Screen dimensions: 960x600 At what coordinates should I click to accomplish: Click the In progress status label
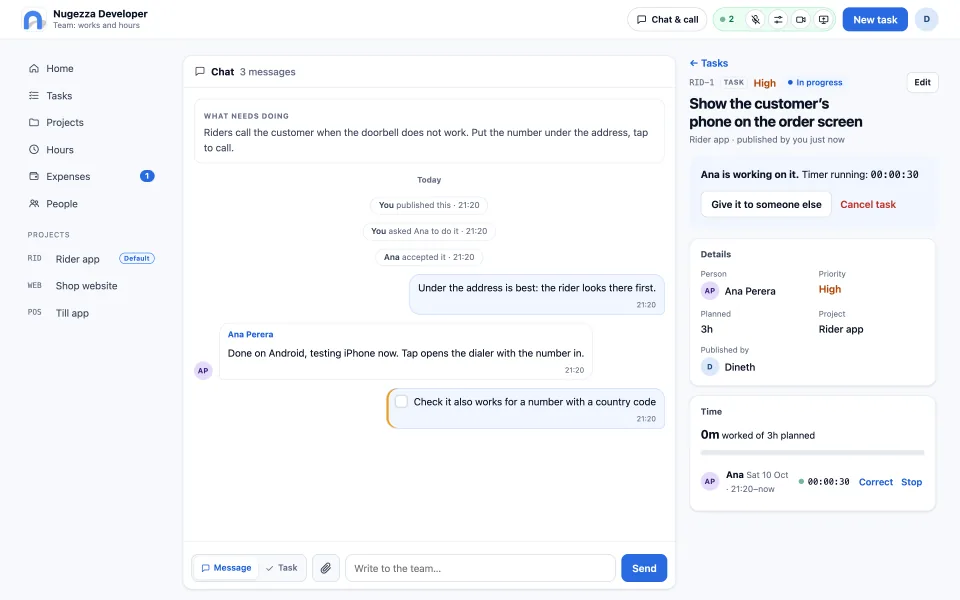coord(815,83)
